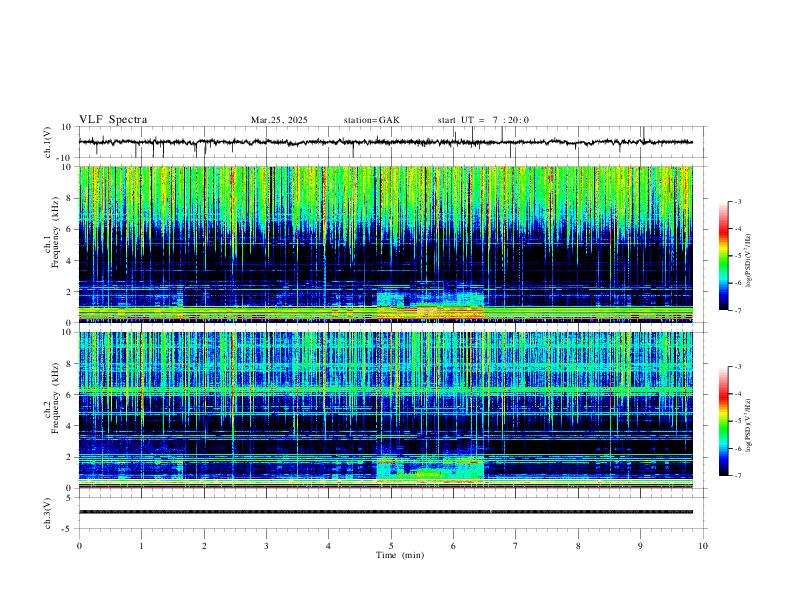
Task: Click the Time axis tick label "6"
Action: coord(453,546)
